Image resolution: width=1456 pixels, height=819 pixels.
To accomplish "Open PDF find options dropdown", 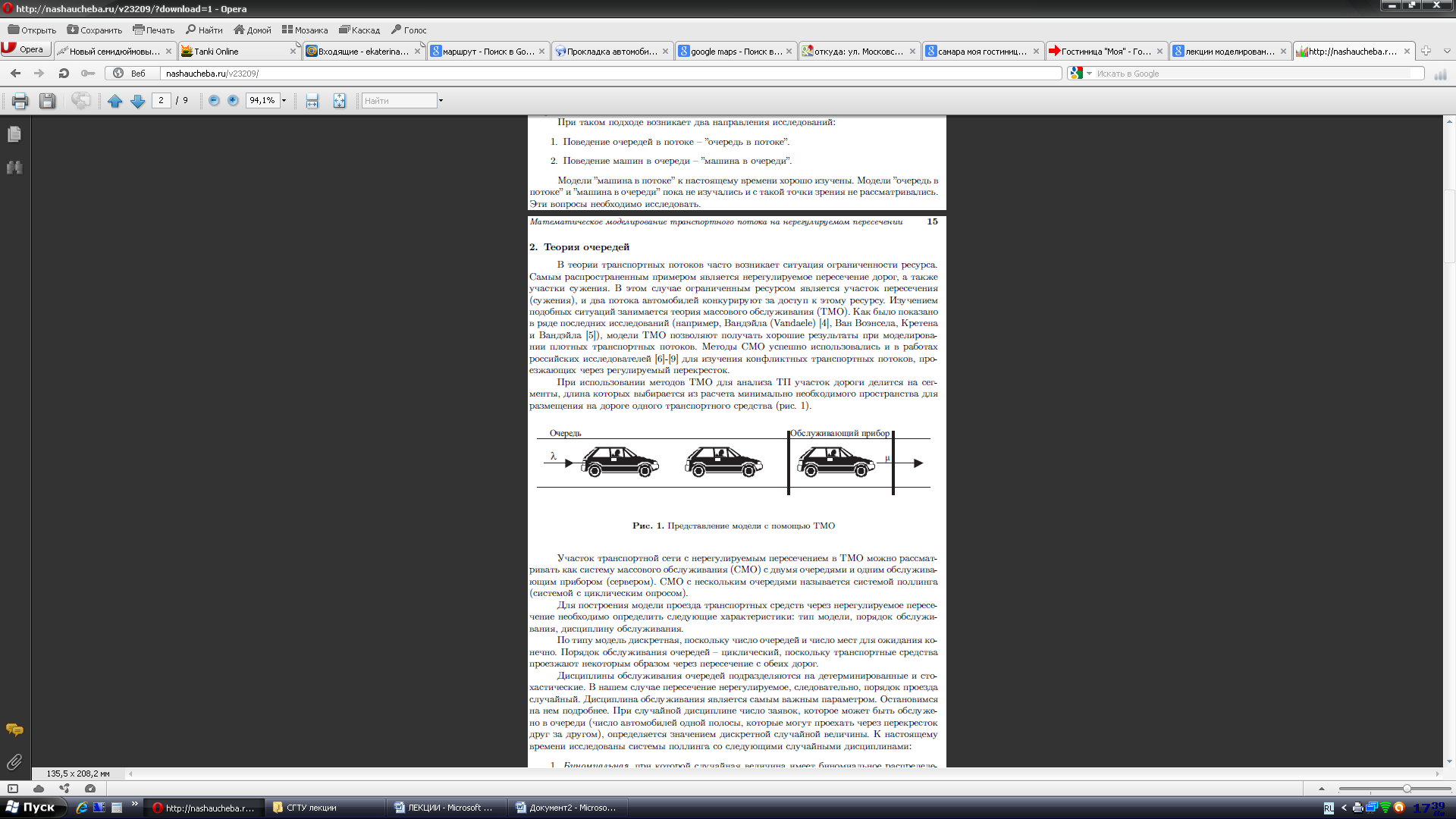I will (x=441, y=101).
